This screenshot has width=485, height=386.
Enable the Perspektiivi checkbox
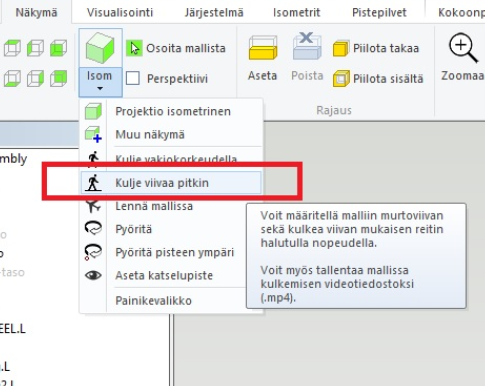coord(133,79)
